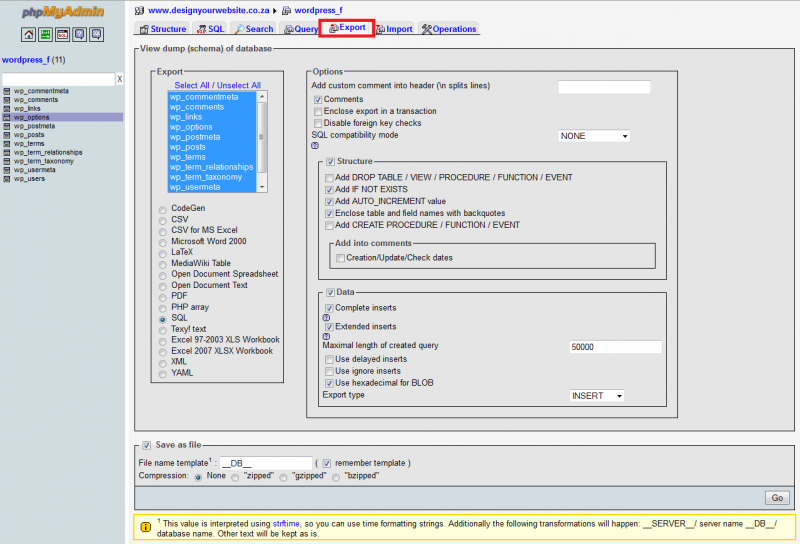Open the SQL query window icon
The image size is (800, 544).
tap(62, 35)
